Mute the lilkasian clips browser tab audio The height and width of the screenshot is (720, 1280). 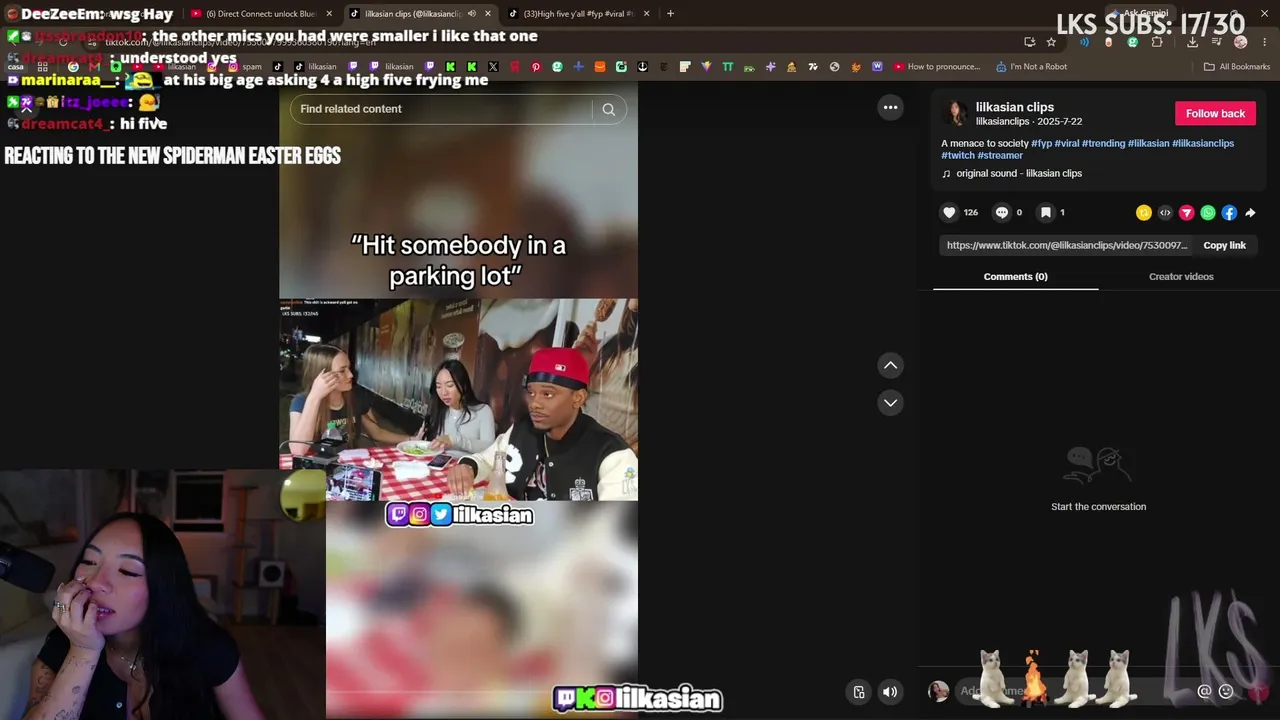click(x=471, y=14)
